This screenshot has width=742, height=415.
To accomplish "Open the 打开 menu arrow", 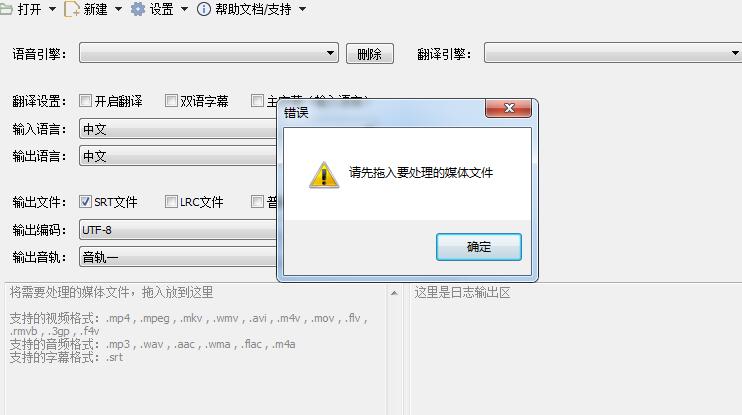I will pos(52,9).
